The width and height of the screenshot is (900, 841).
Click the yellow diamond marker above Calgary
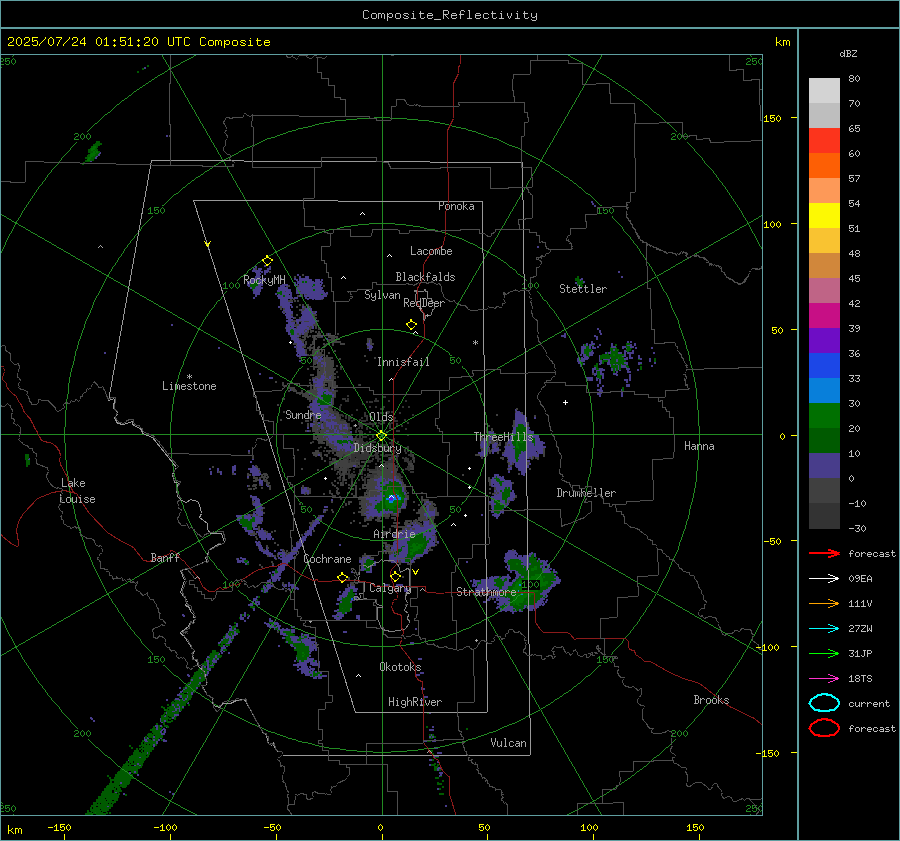click(x=395, y=576)
